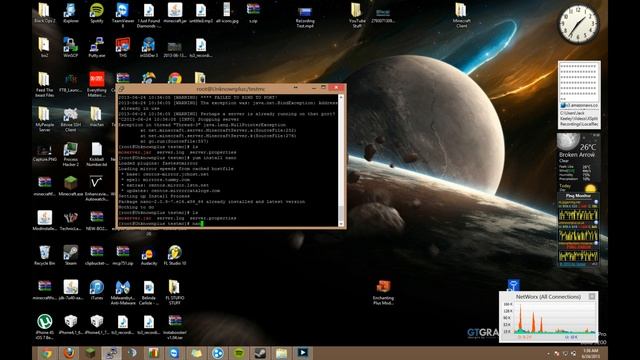
Task: Open the FTB Launcher desktop icon
Action: 71,82
